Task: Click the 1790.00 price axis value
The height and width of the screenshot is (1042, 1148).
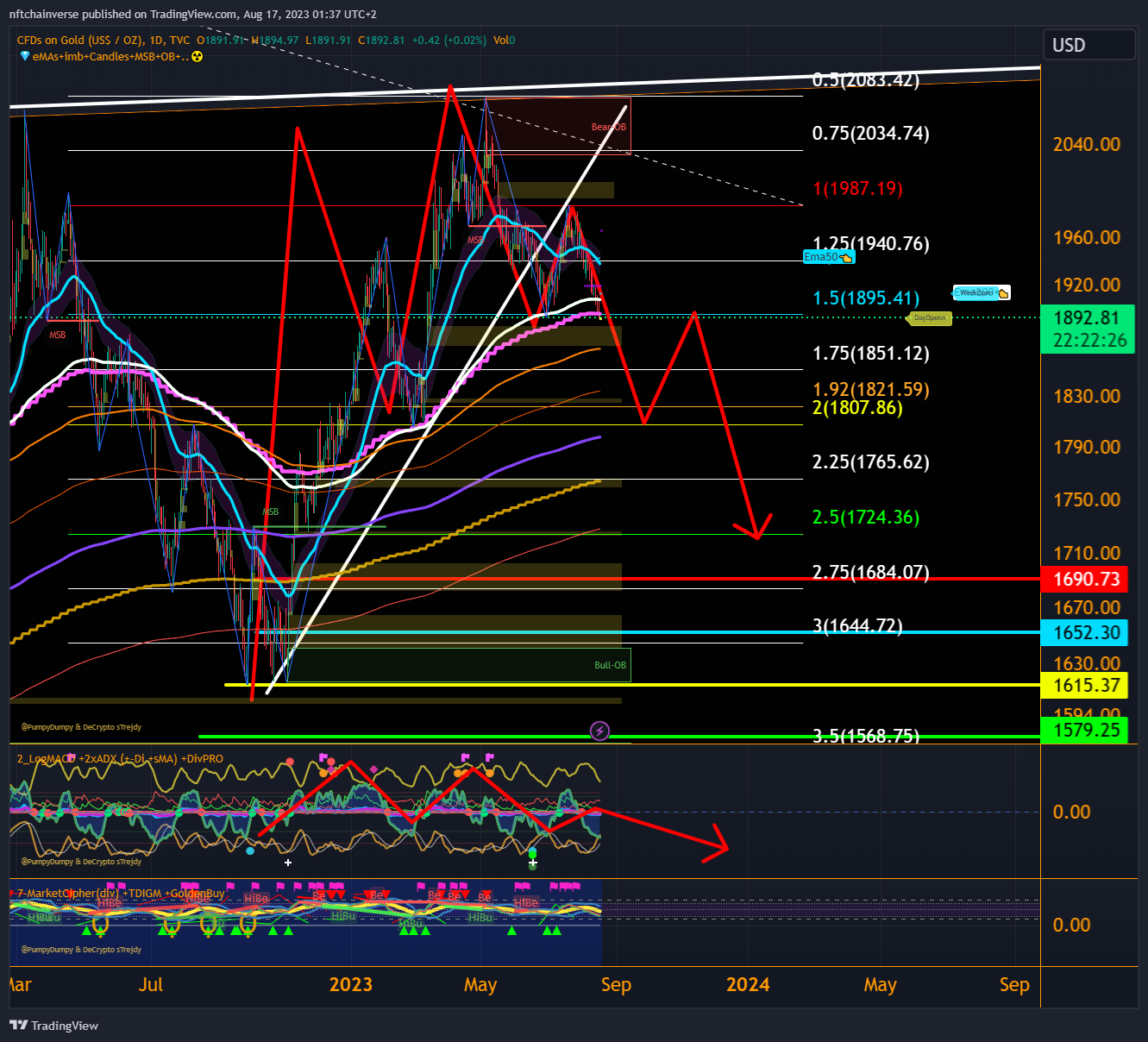Action: (1086, 447)
